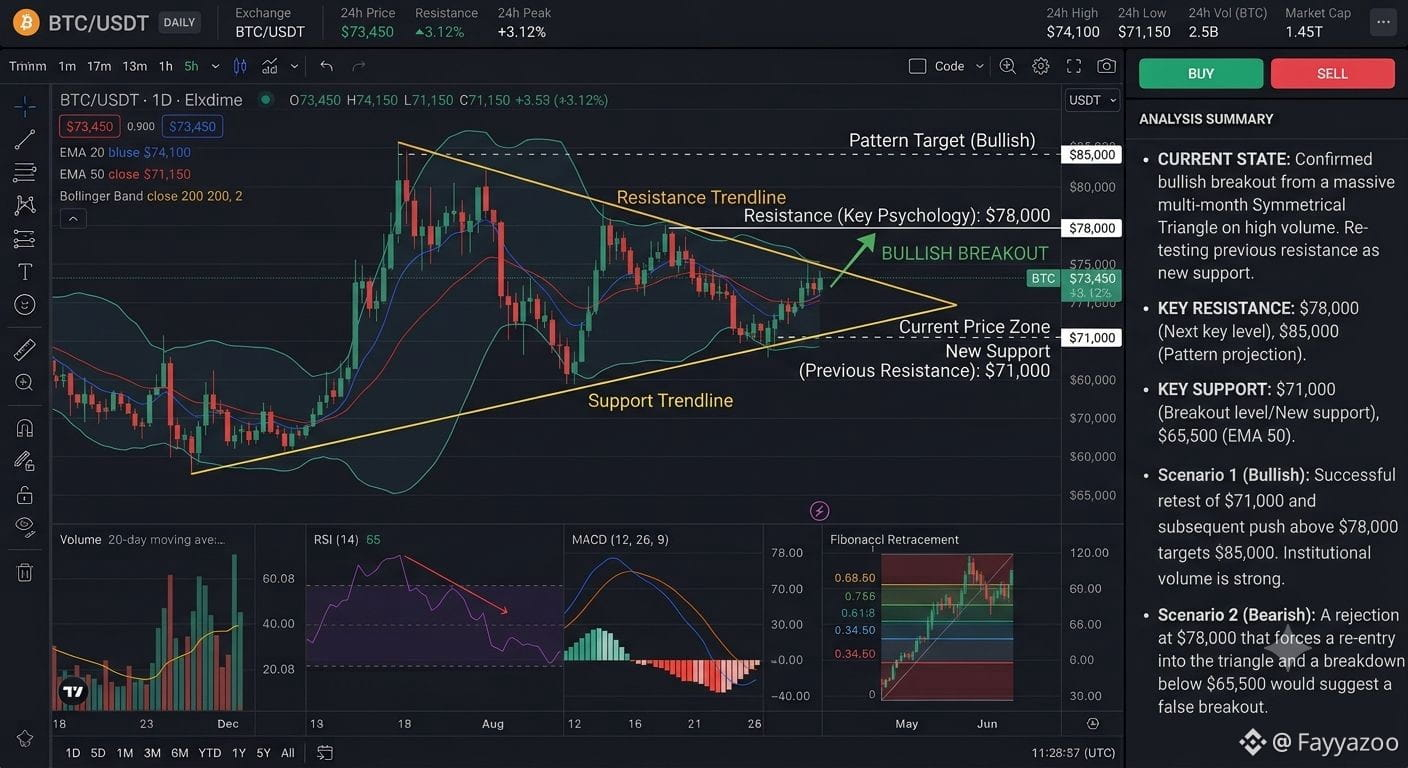This screenshot has width=1408, height=768.
Task: Toggle hide all drawings eye icon
Action: tap(25, 527)
